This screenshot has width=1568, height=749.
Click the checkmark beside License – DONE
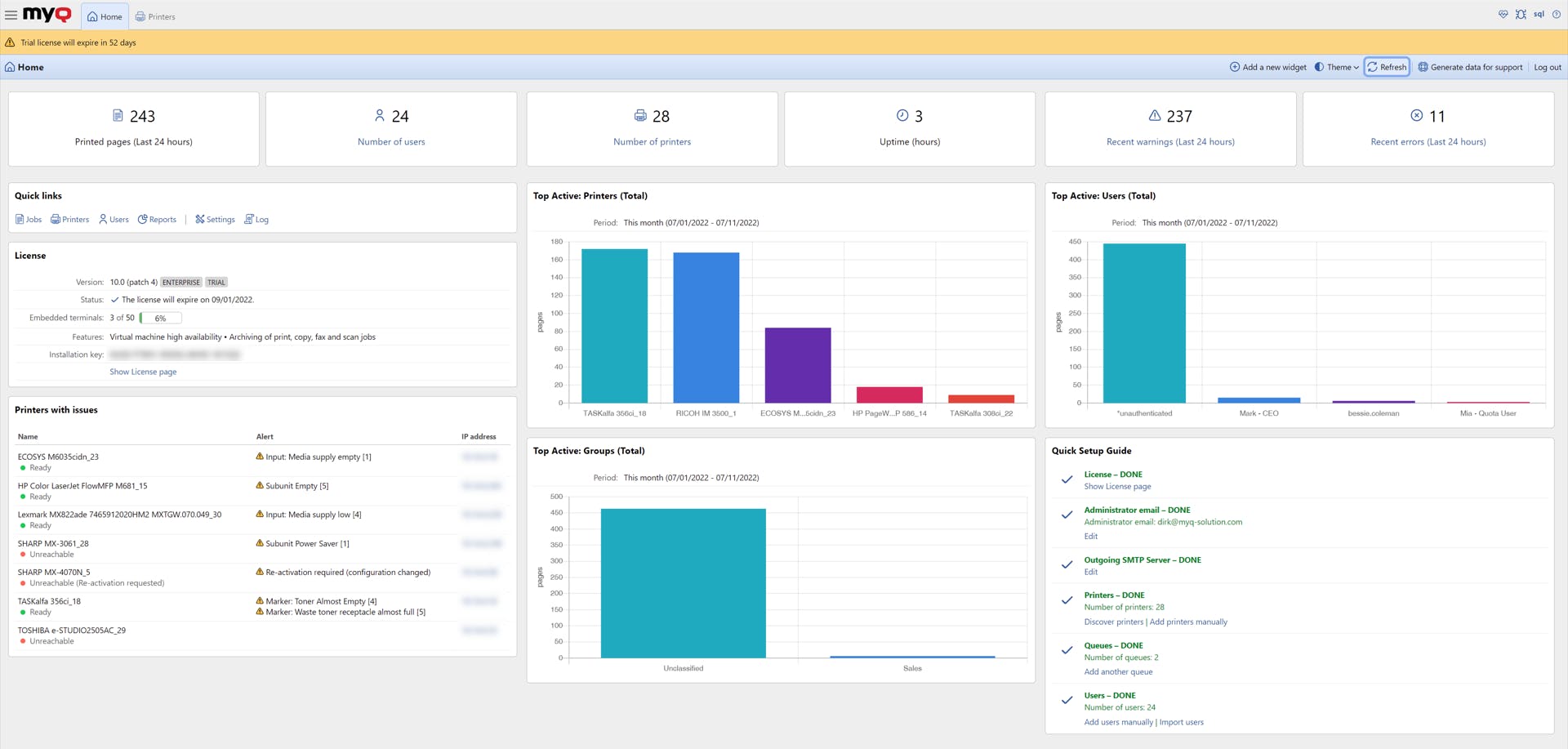coord(1067,479)
